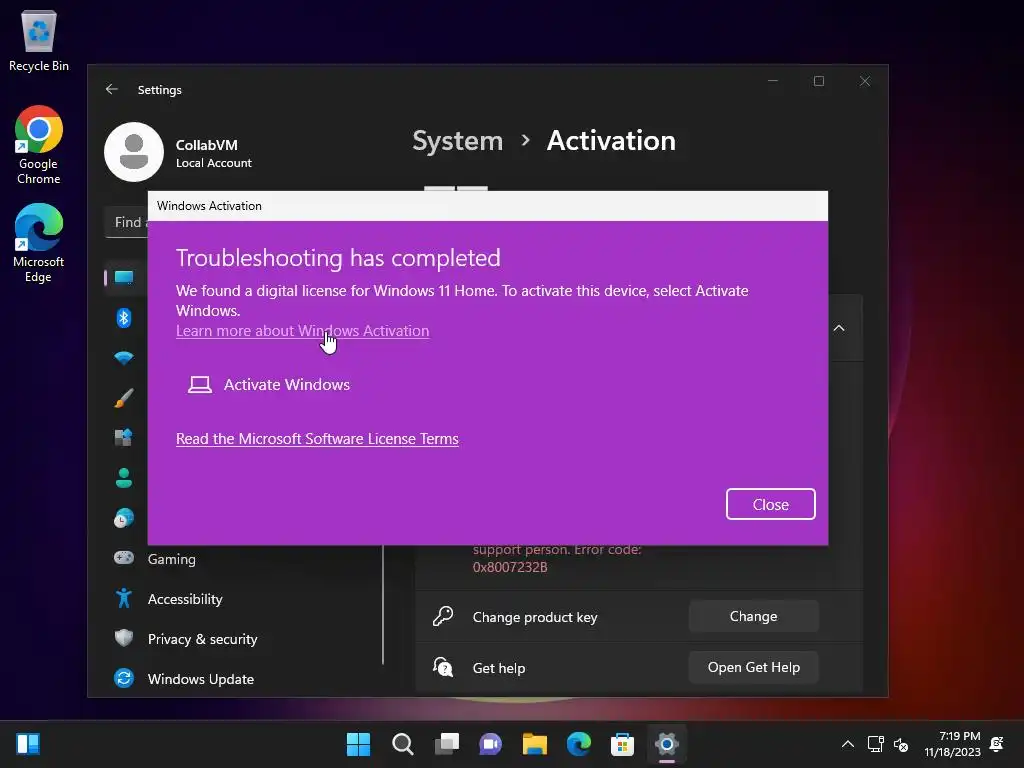This screenshot has height=768, width=1024.
Task: Click the Privacy shield icon
Action: point(124,638)
